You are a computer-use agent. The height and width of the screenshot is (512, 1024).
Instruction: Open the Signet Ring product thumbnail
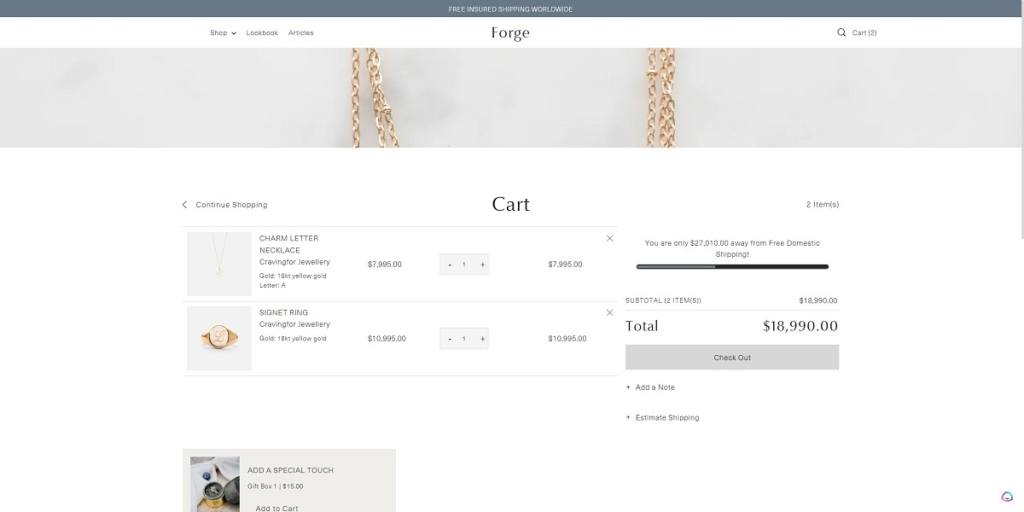[220, 339]
